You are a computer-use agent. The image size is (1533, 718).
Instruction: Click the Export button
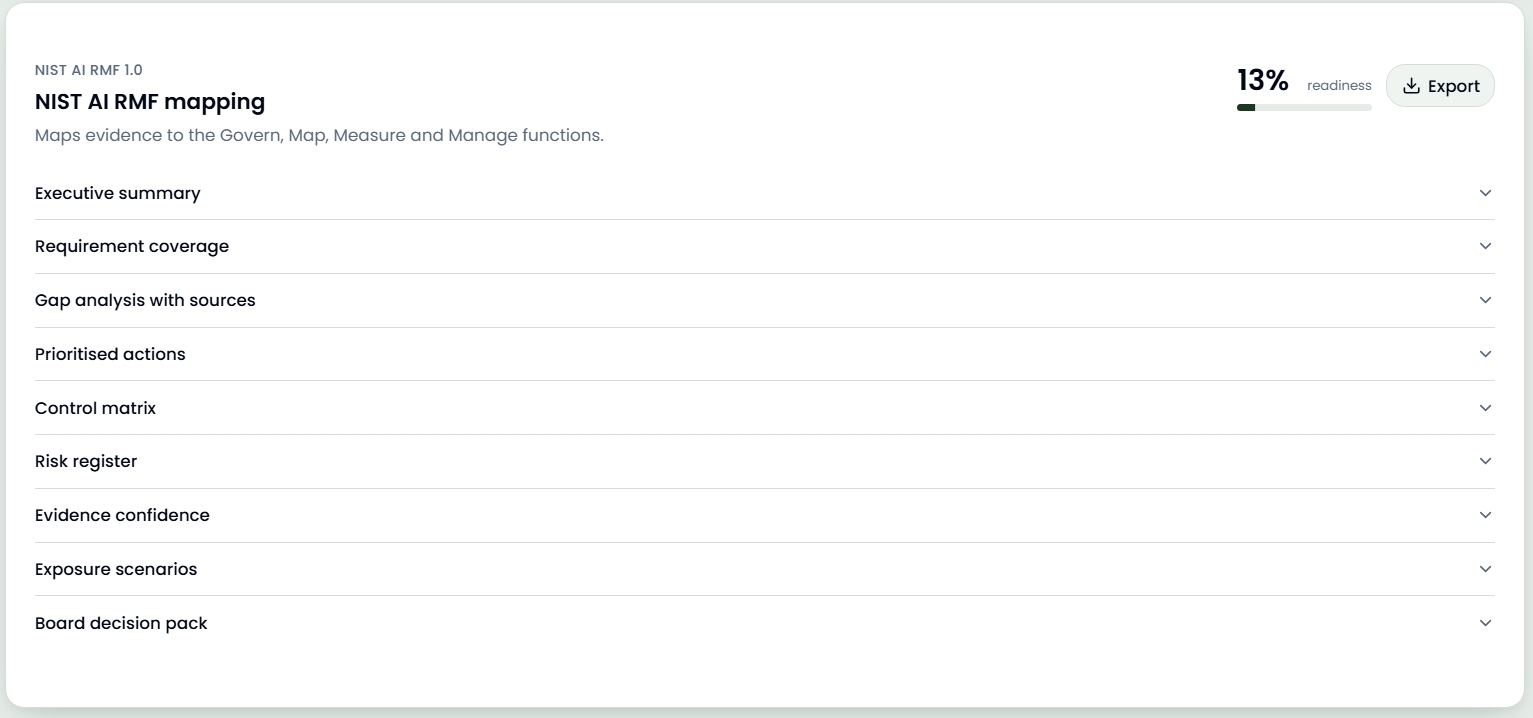[1440, 86]
